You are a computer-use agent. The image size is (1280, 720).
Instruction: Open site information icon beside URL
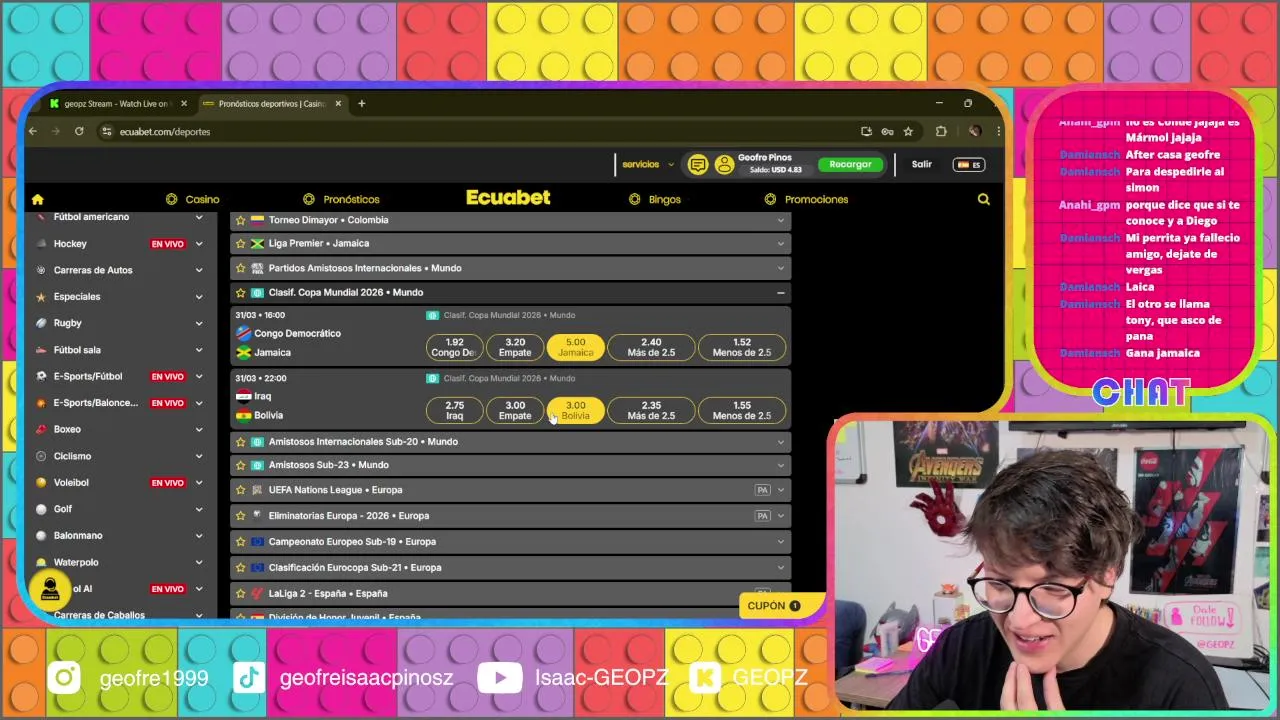pos(107,131)
